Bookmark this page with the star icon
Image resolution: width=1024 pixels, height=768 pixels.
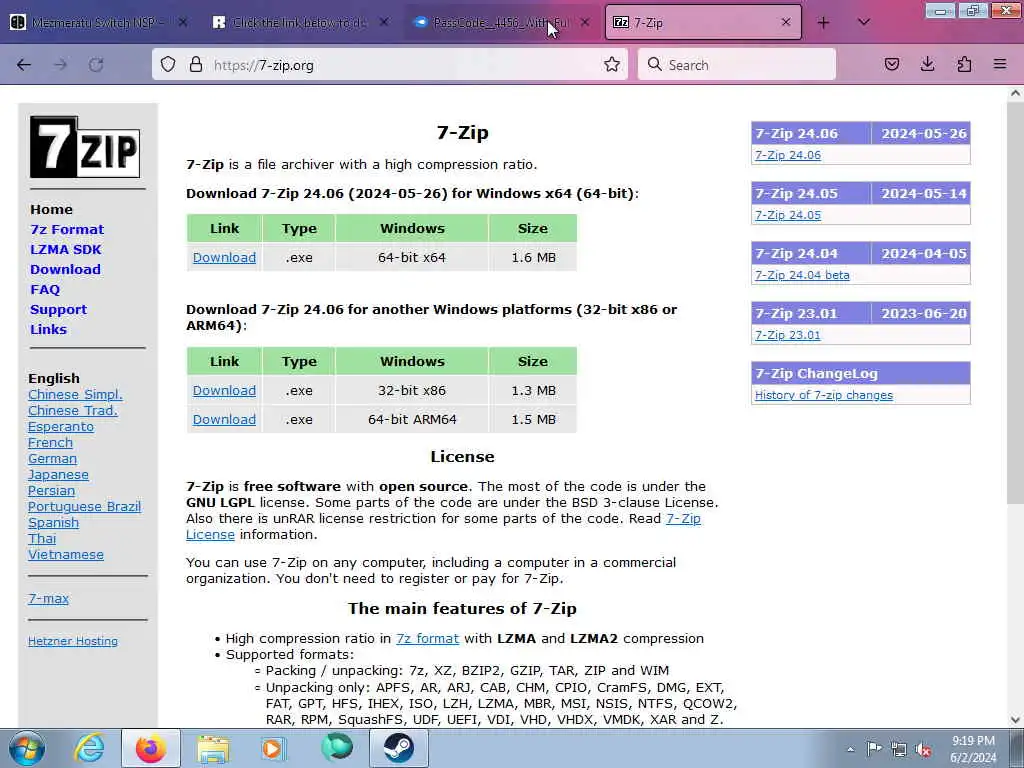(x=612, y=65)
